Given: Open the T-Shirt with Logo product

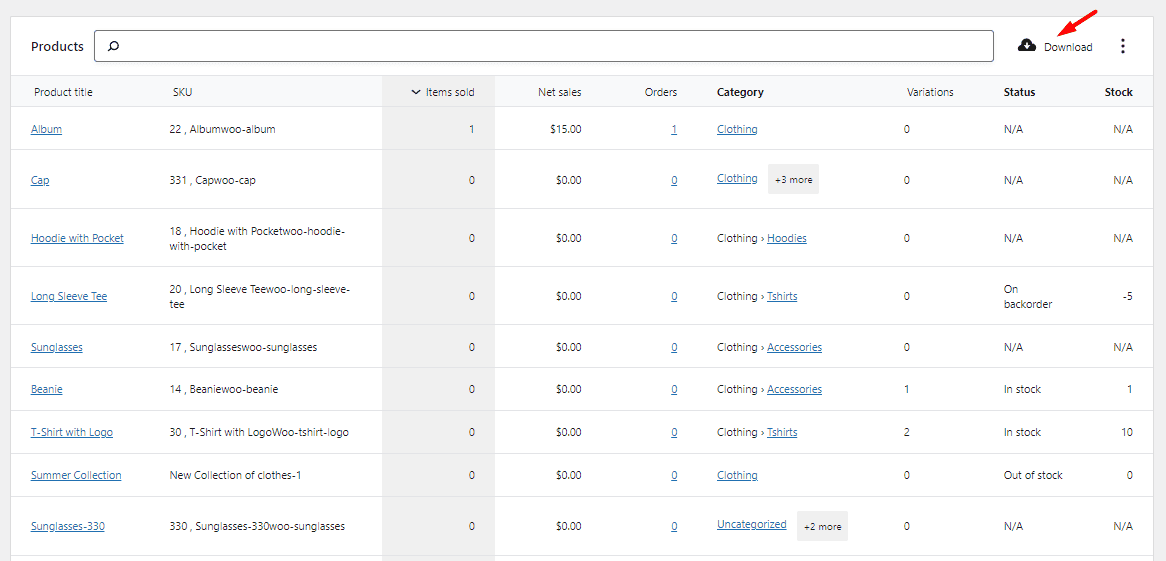Looking at the screenshot, I should click(x=71, y=432).
